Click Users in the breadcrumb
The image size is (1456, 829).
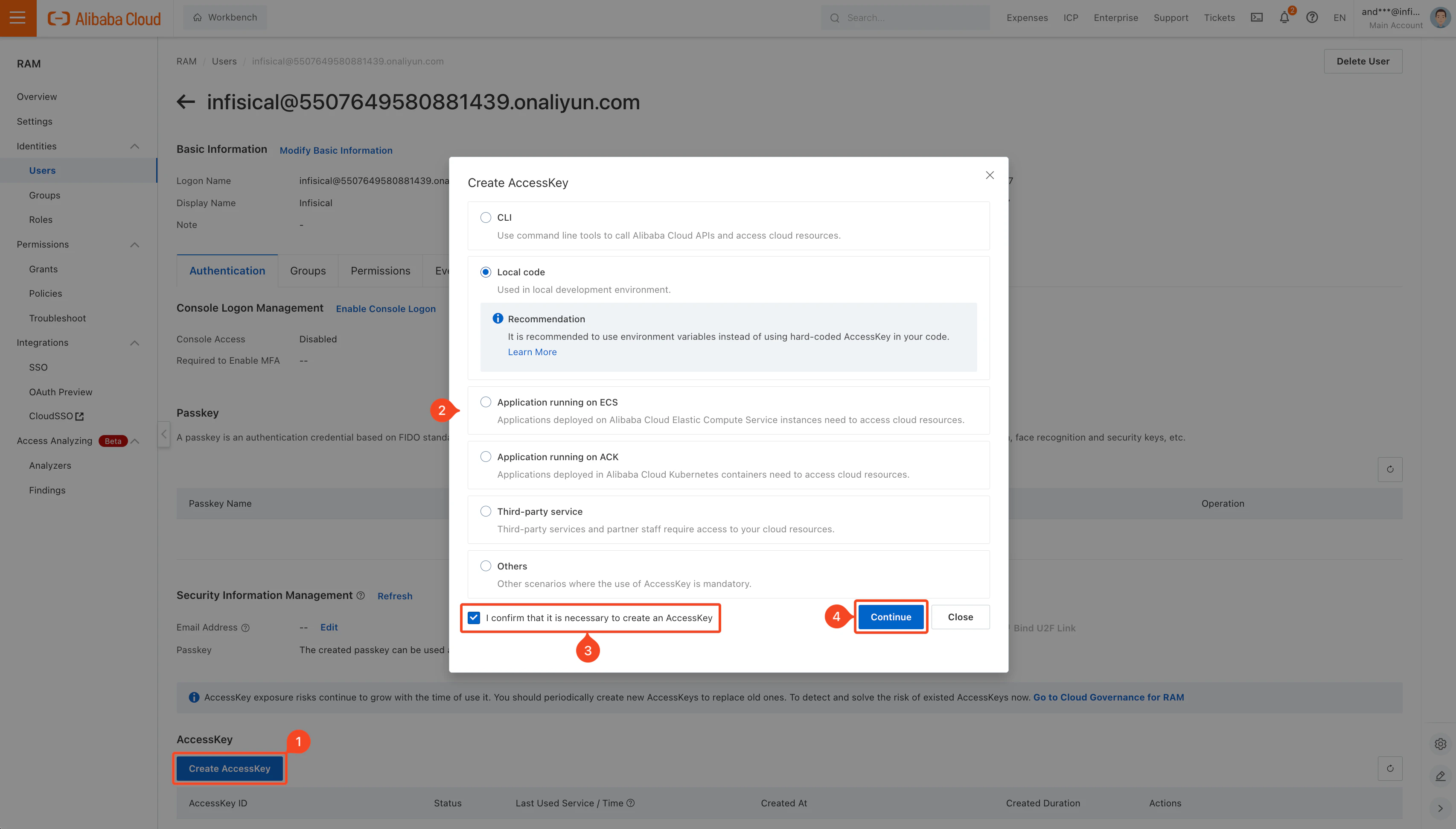tap(224, 61)
